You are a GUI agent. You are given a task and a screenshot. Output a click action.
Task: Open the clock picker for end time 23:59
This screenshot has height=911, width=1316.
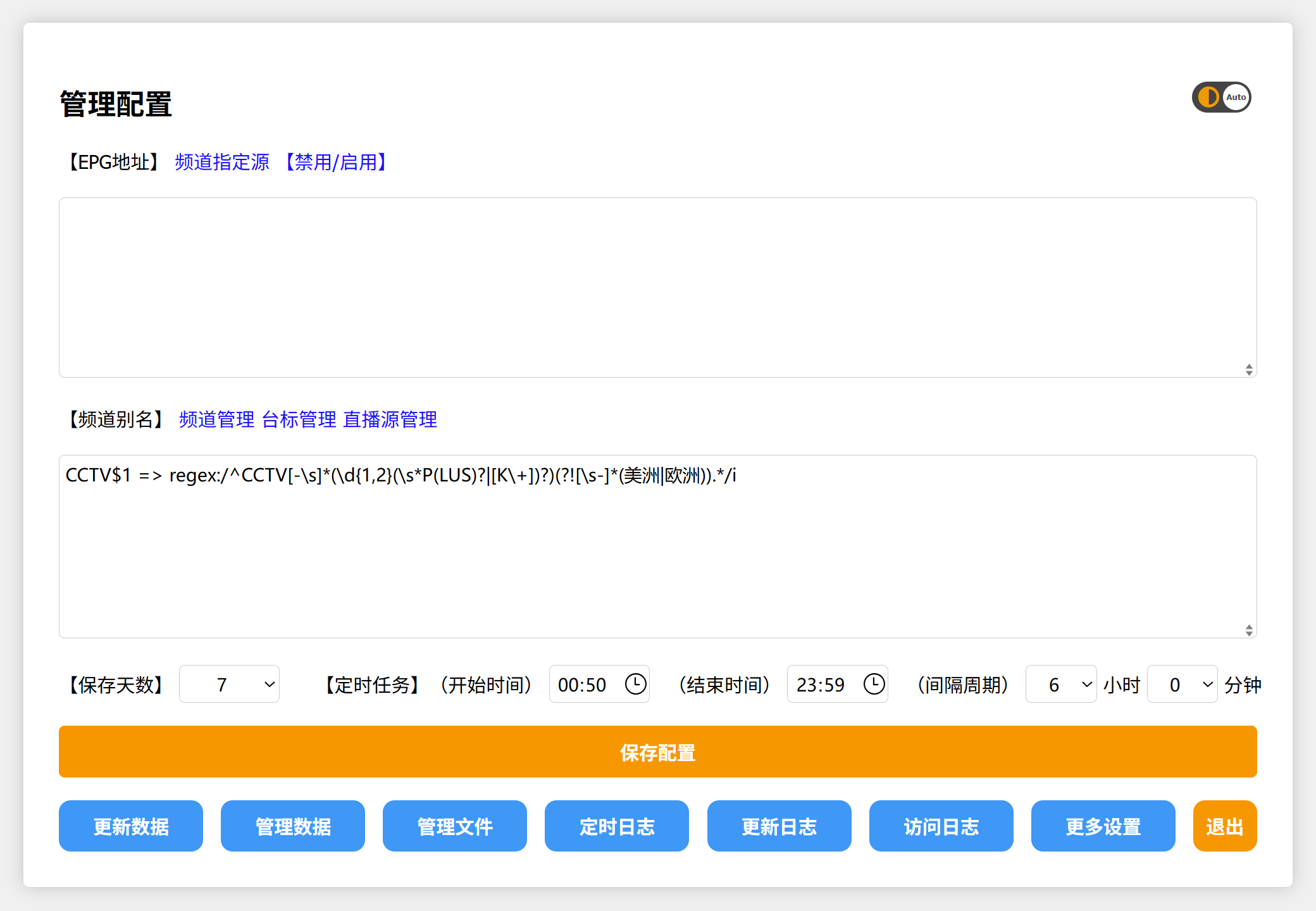tap(874, 685)
